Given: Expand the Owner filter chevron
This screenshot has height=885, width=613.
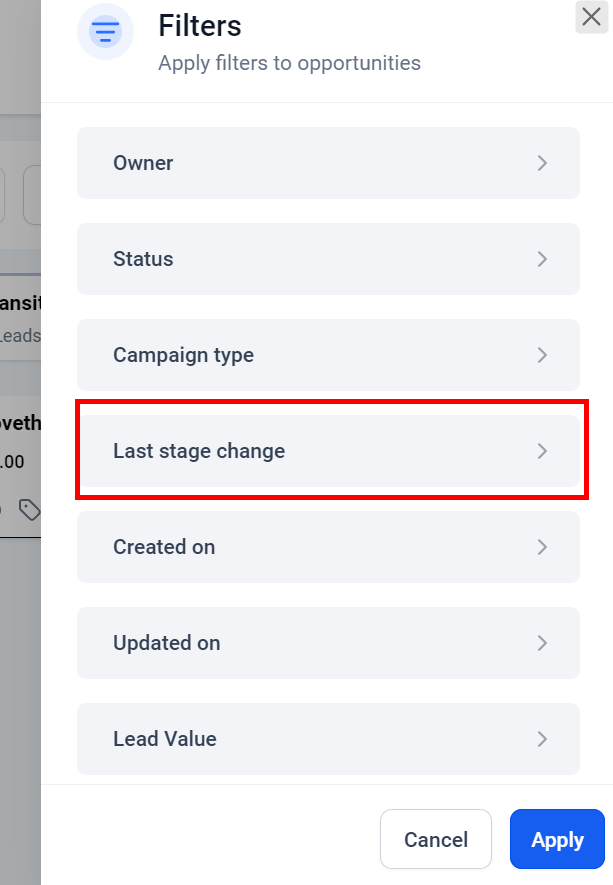Looking at the screenshot, I should coord(542,163).
